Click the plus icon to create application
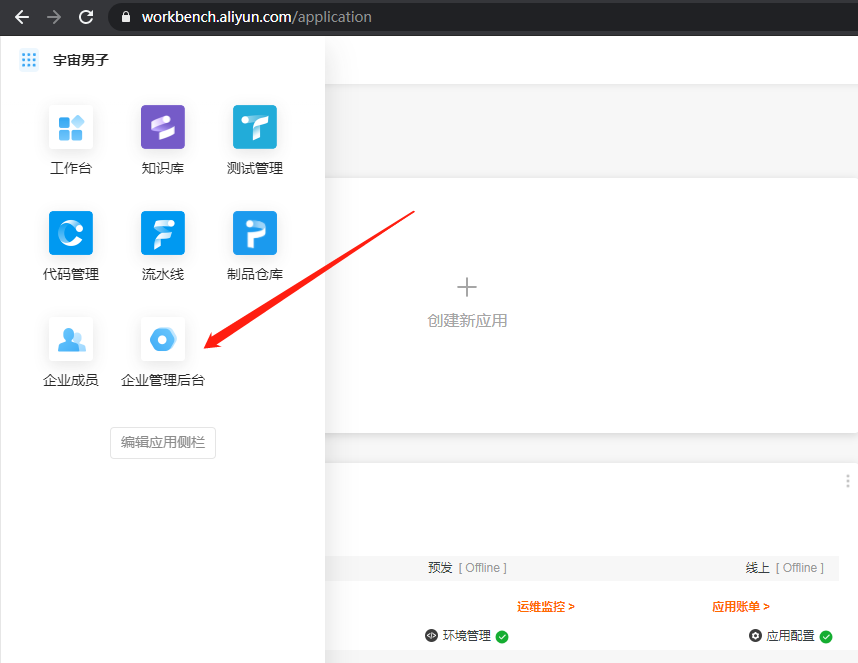 467,287
